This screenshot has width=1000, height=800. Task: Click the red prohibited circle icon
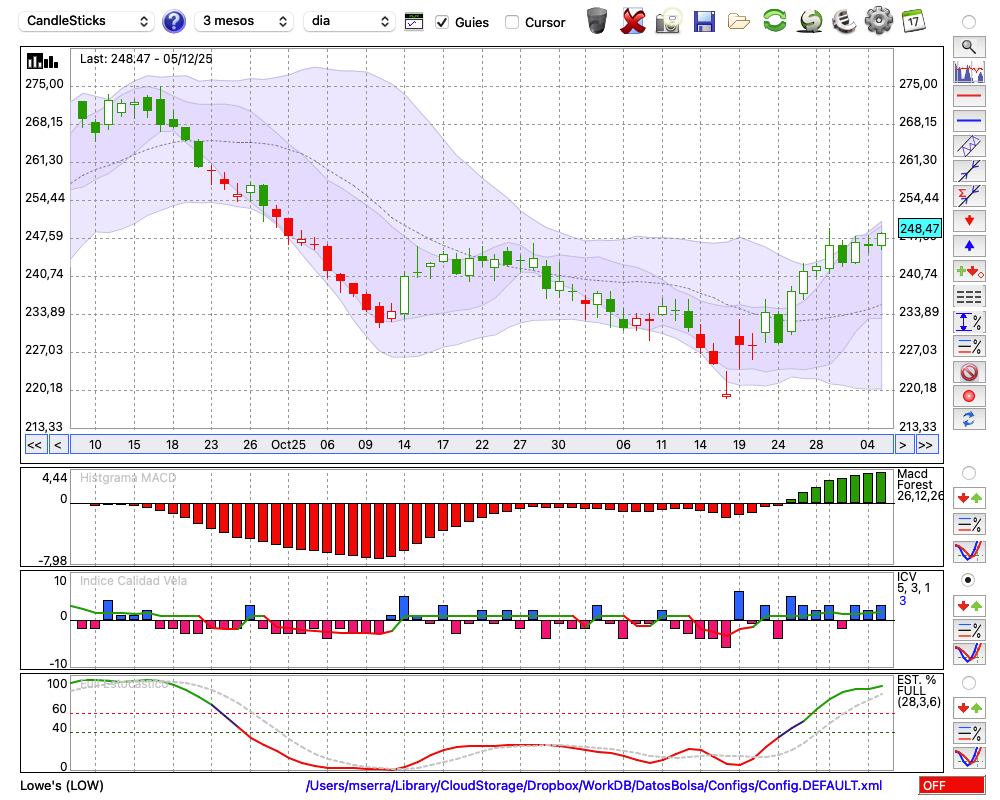tap(969, 371)
